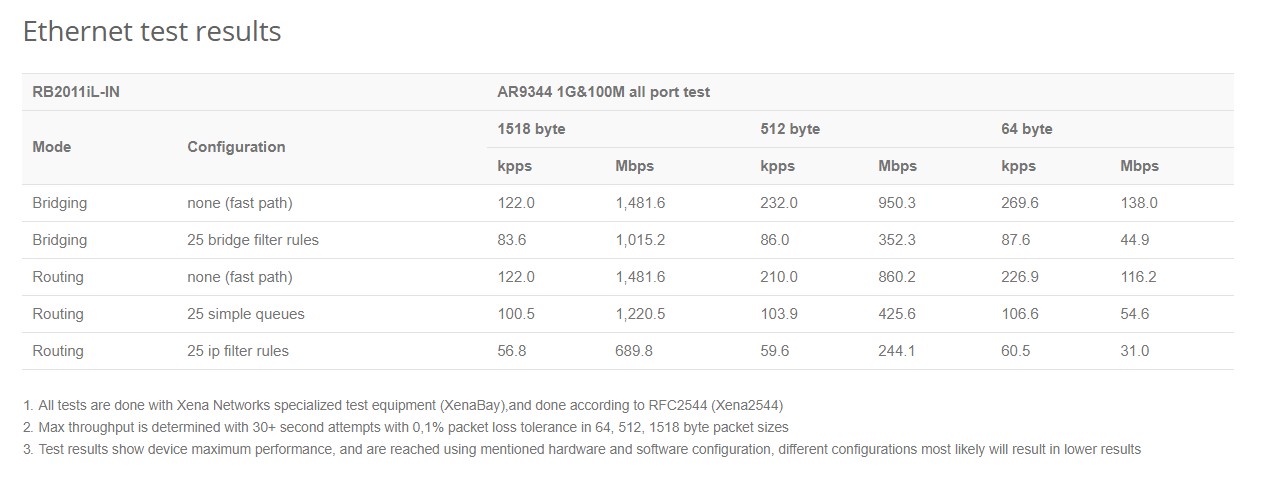Select the 689.8 Mbps value
The width and height of the screenshot is (1267, 481).
click(634, 351)
